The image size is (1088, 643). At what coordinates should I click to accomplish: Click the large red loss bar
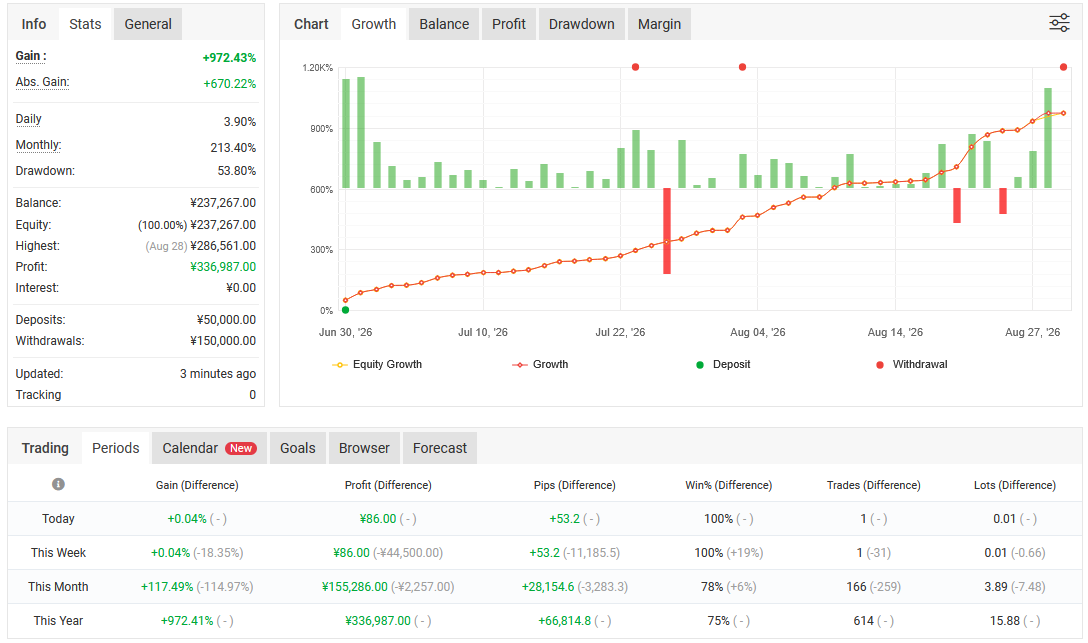pos(667,231)
